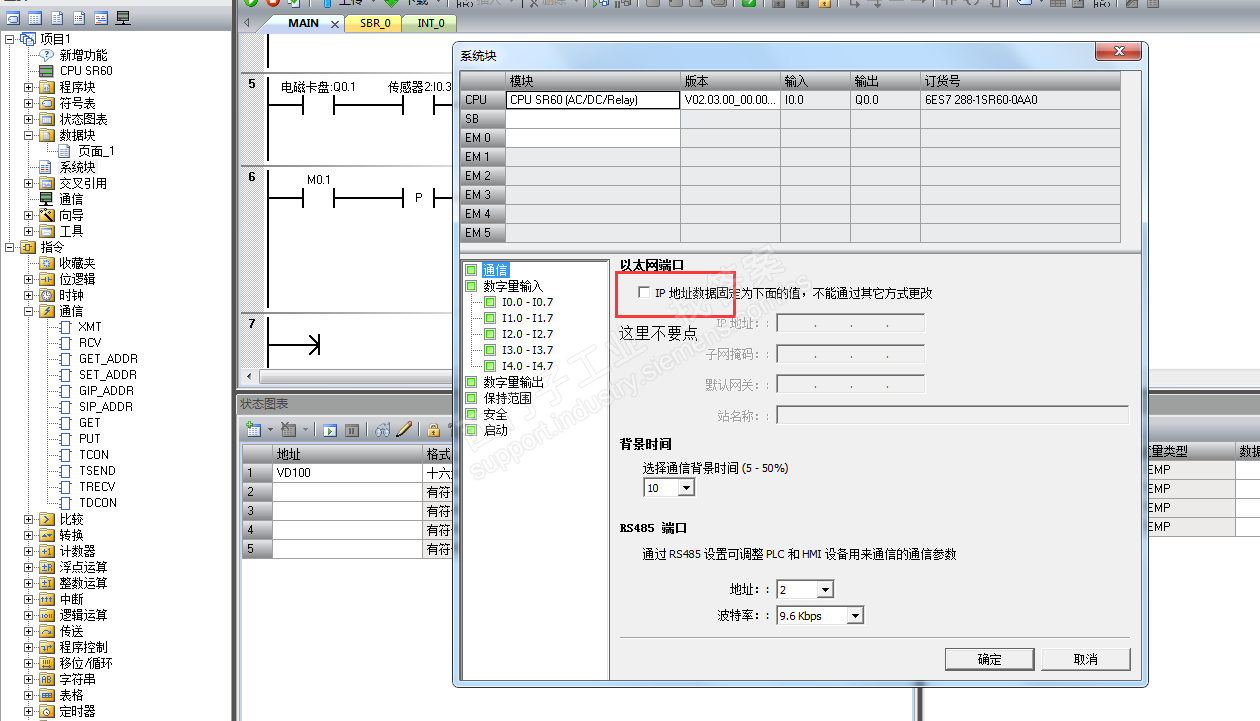
Task: Open RS485 地址 dropdown
Action: pyautogui.click(x=825, y=590)
